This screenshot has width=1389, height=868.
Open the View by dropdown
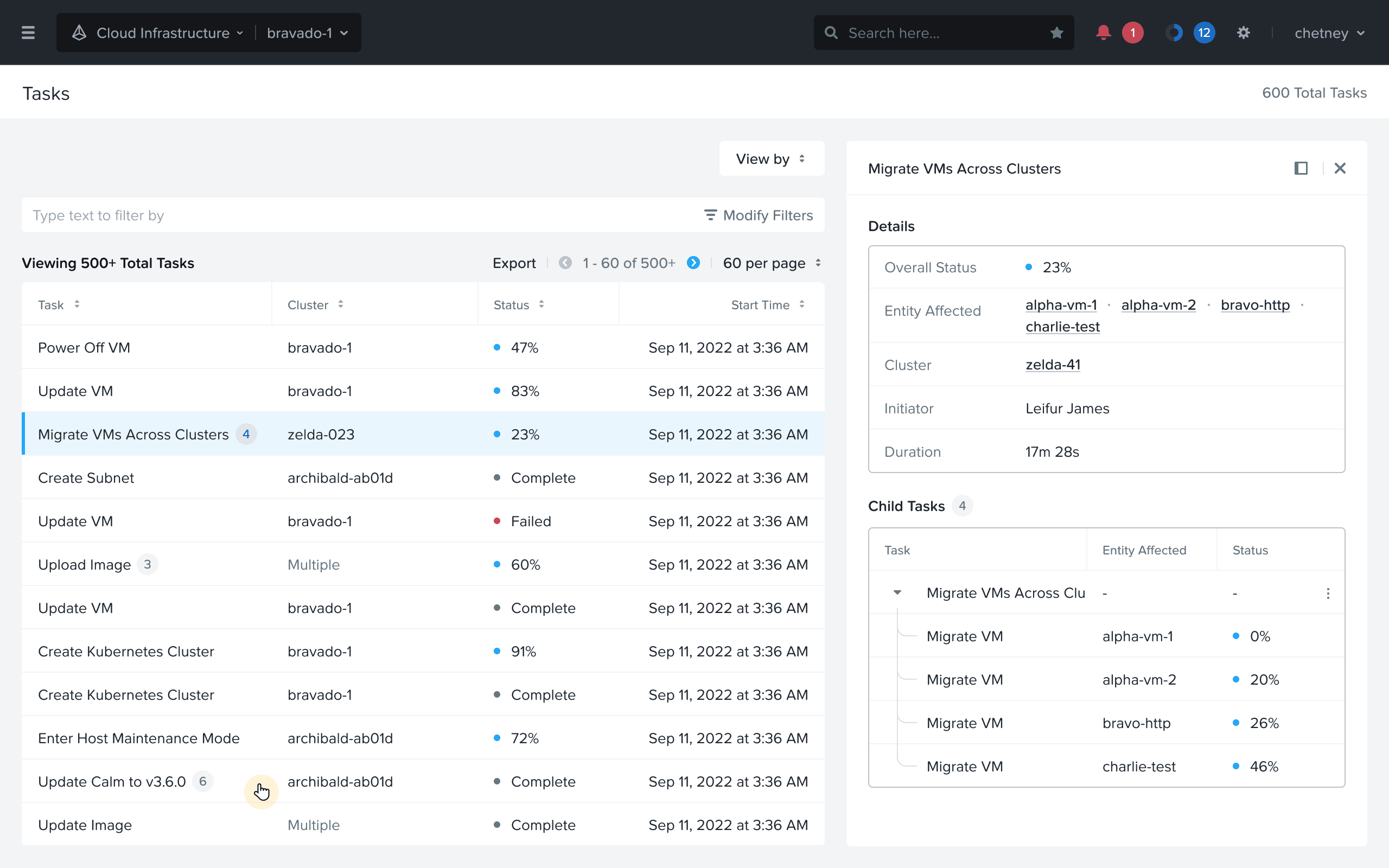tap(772, 158)
